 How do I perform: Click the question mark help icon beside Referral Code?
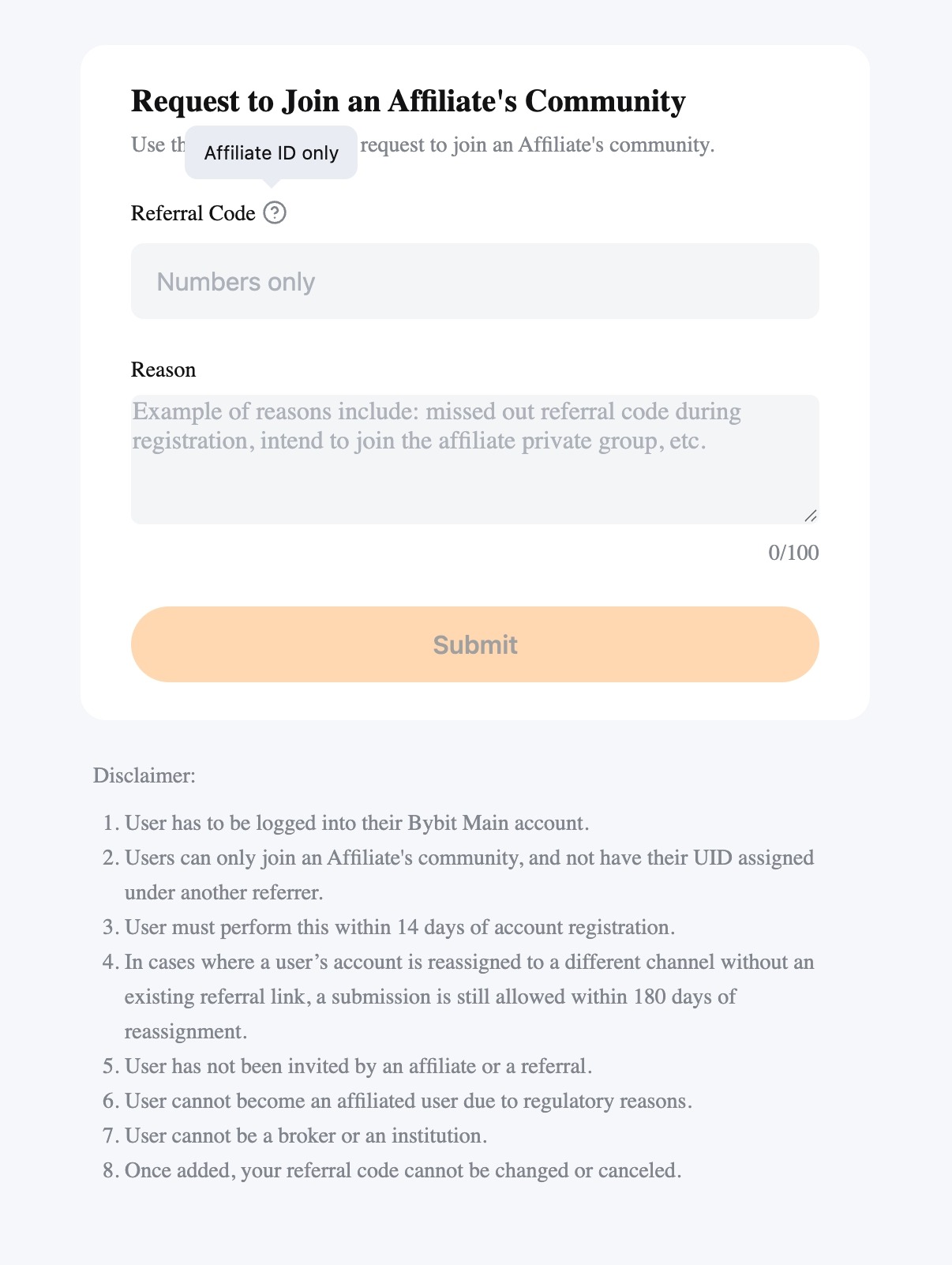(275, 213)
